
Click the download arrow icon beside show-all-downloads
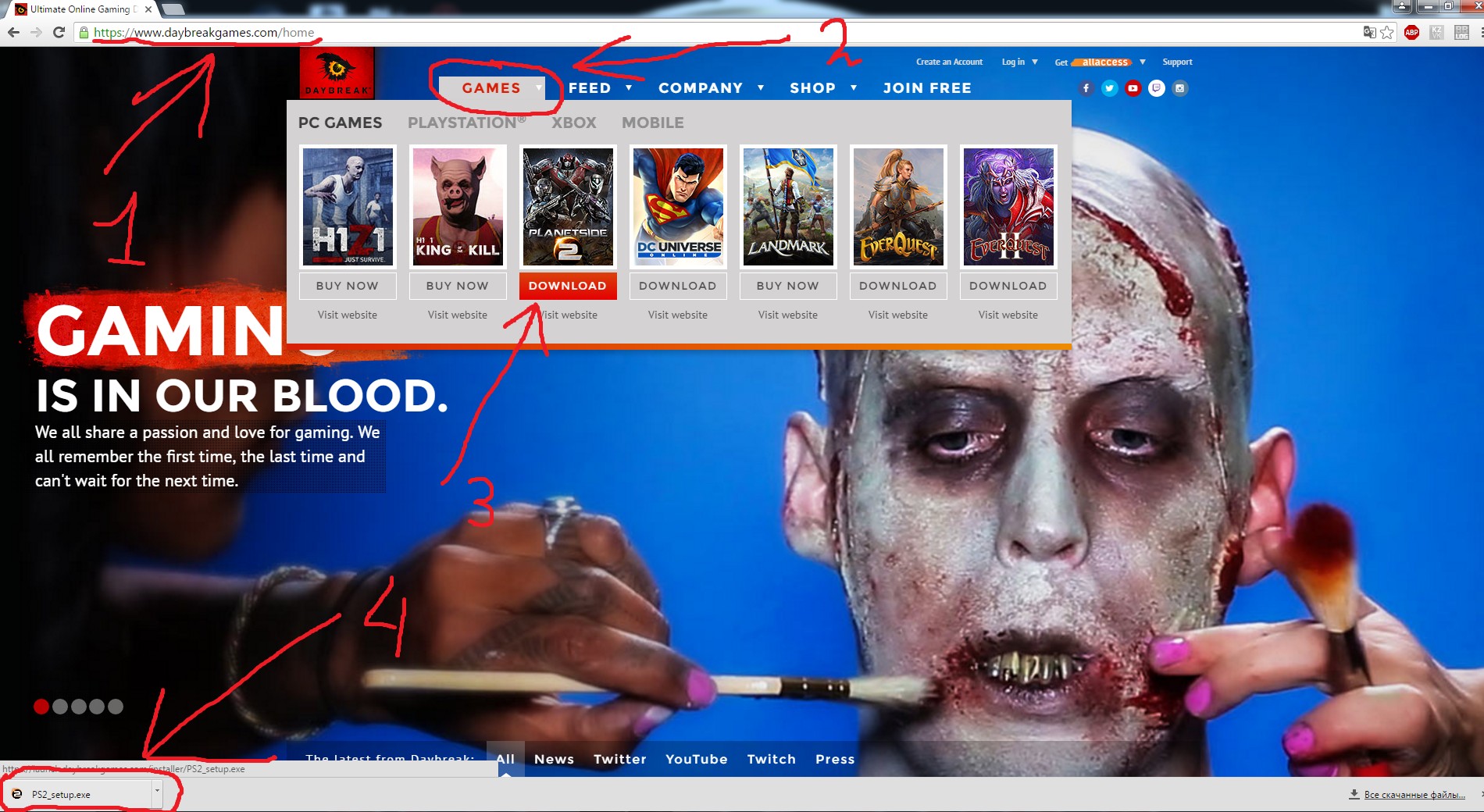(x=1354, y=794)
